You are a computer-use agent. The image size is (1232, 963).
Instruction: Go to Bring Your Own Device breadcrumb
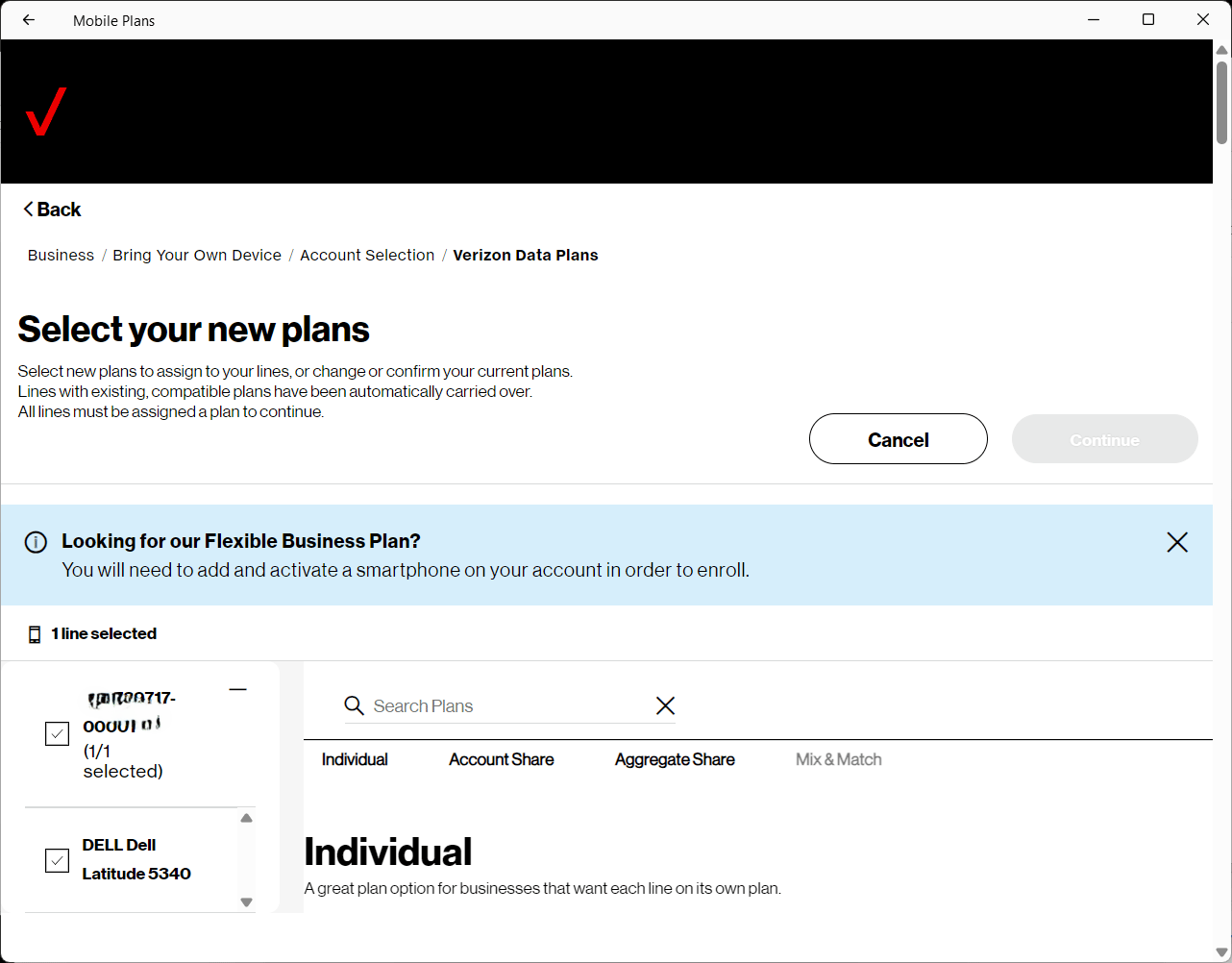[x=197, y=256]
